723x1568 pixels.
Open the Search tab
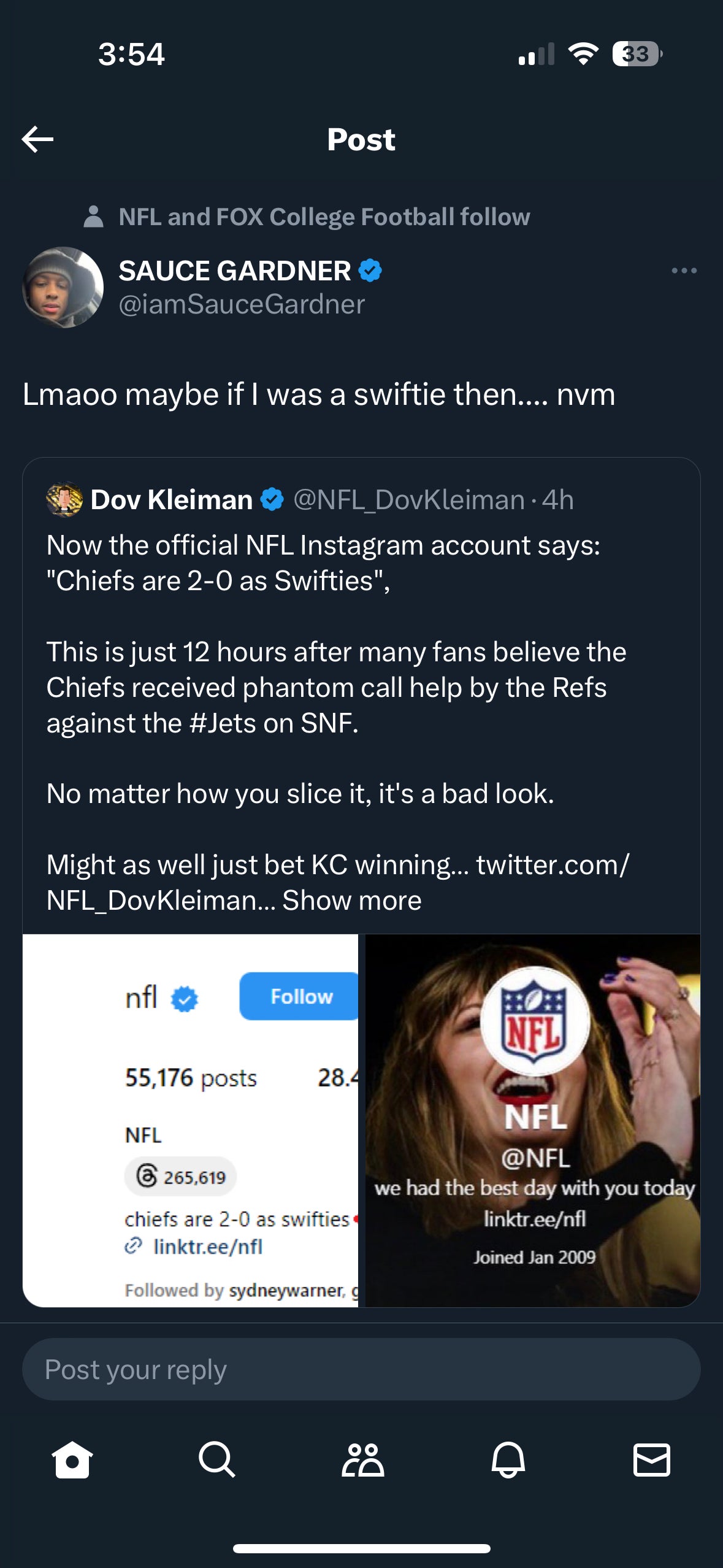pyautogui.click(x=216, y=1459)
